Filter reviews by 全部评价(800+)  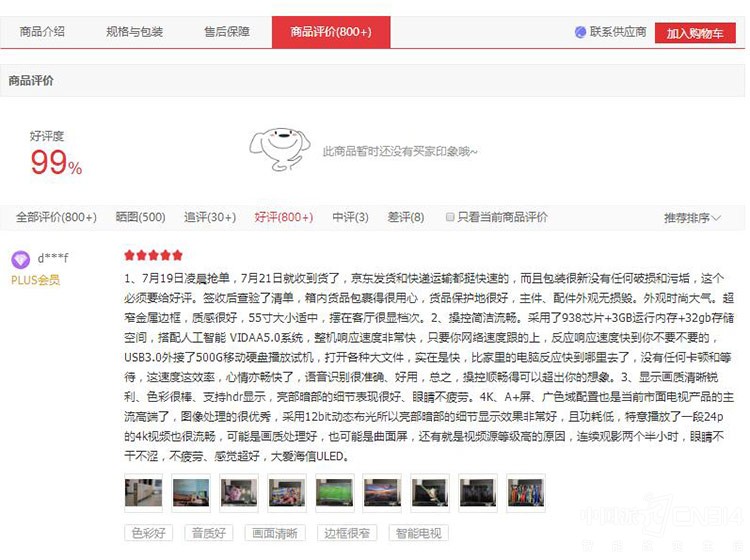pyautogui.click(x=56, y=217)
